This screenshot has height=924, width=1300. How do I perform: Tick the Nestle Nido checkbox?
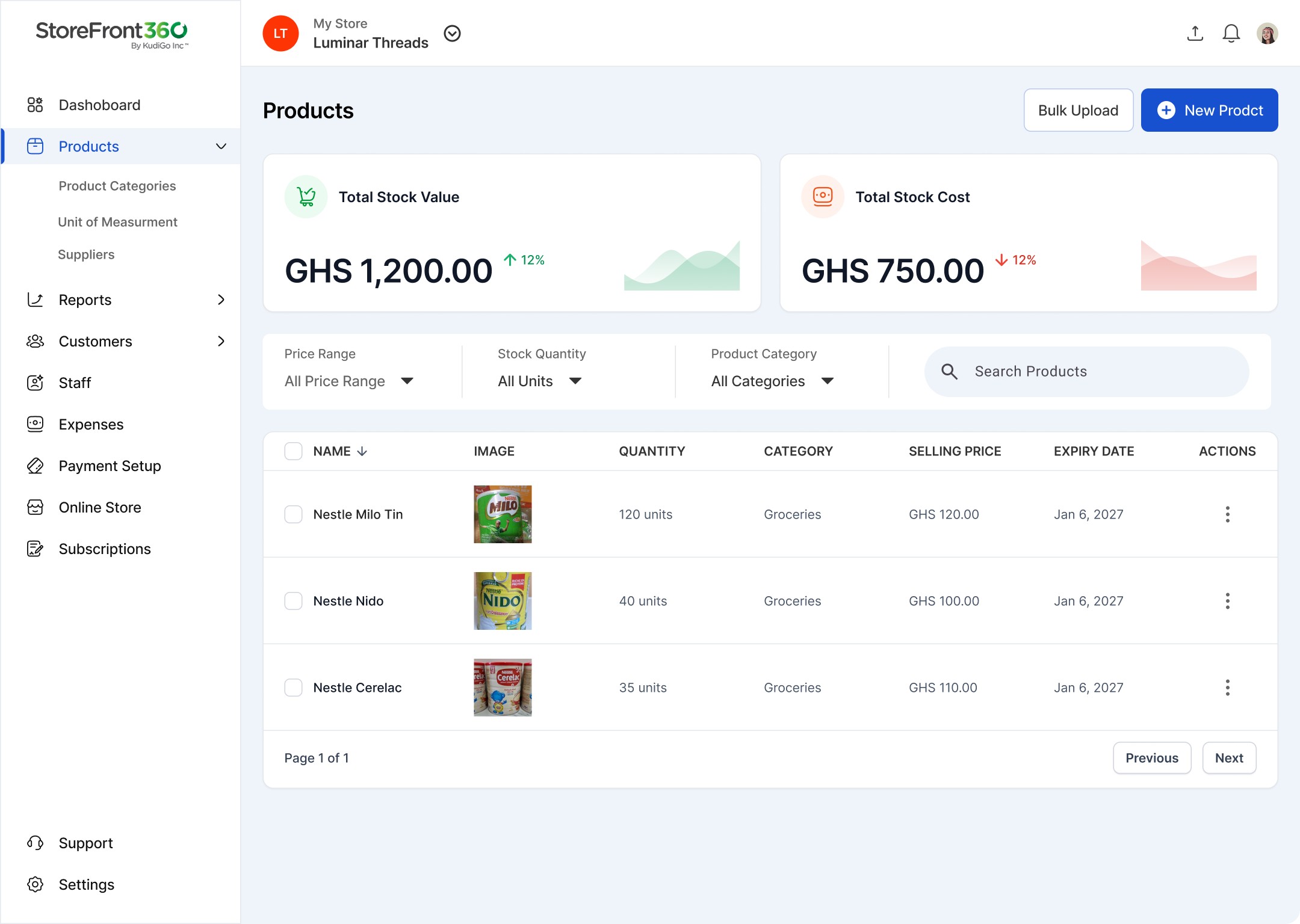(293, 601)
